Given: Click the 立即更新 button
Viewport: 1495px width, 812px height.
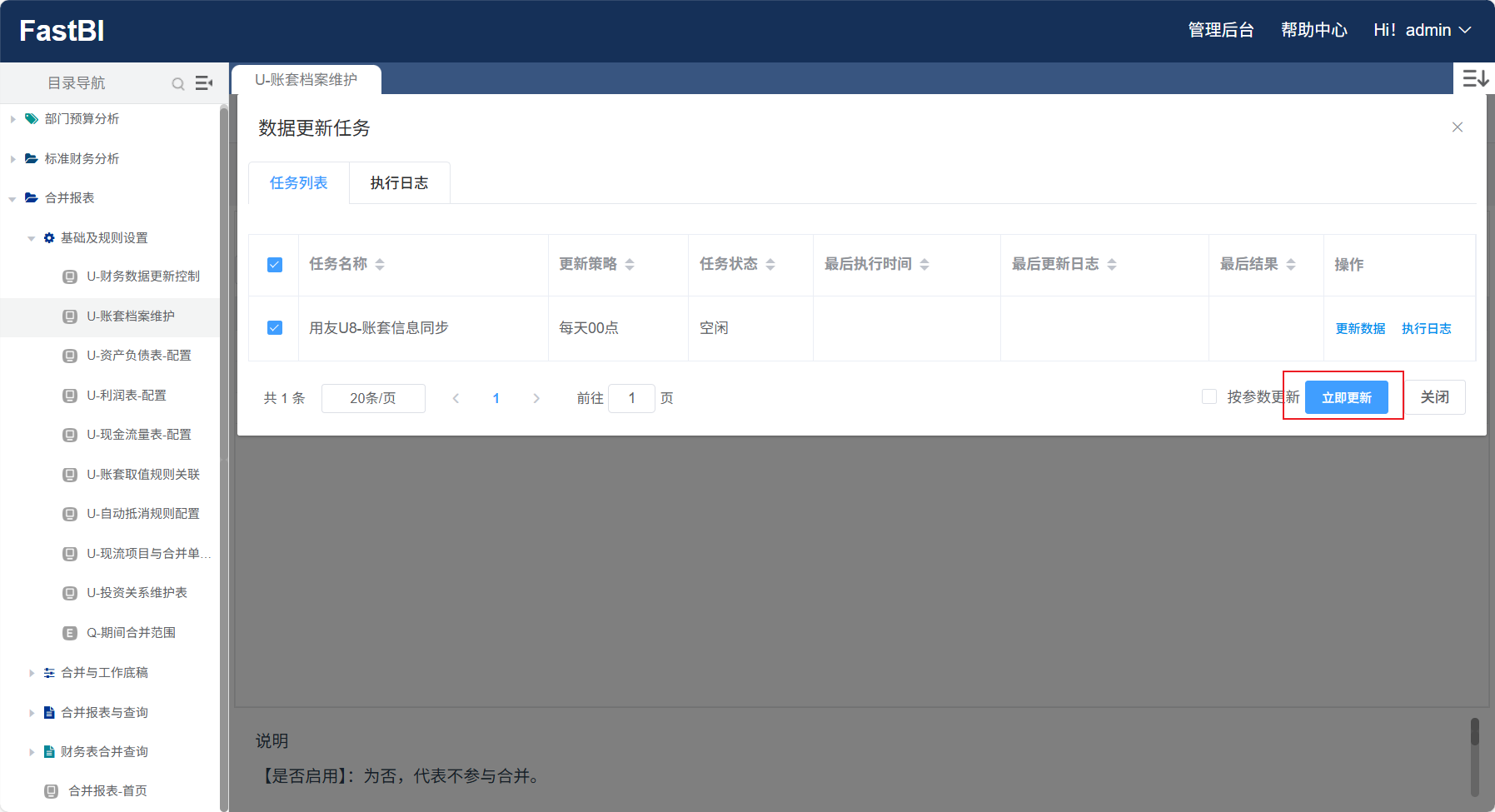Looking at the screenshot, I should (x=1348, y=397).
